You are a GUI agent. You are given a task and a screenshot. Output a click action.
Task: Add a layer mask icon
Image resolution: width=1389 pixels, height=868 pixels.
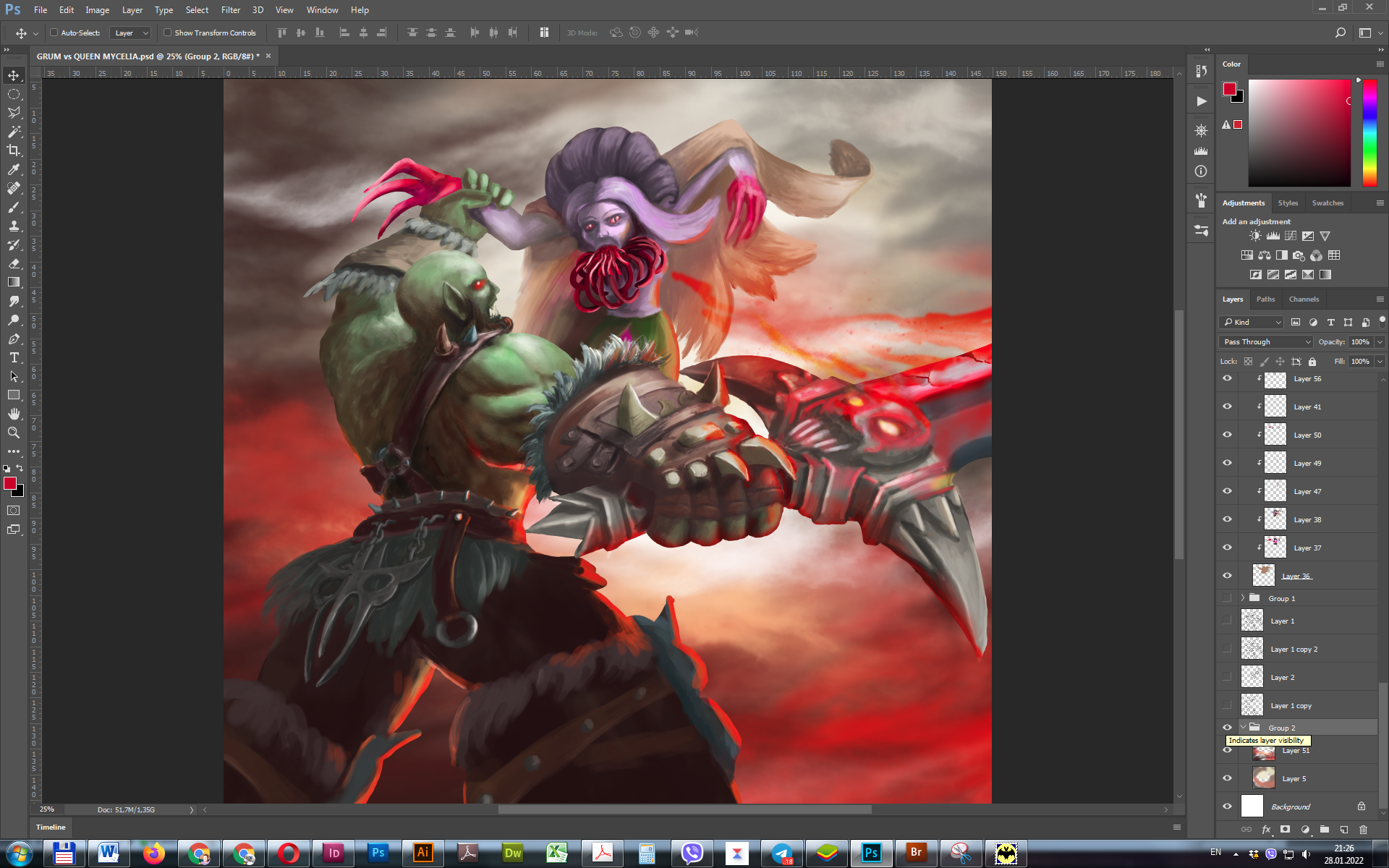tap(1285, 830)
